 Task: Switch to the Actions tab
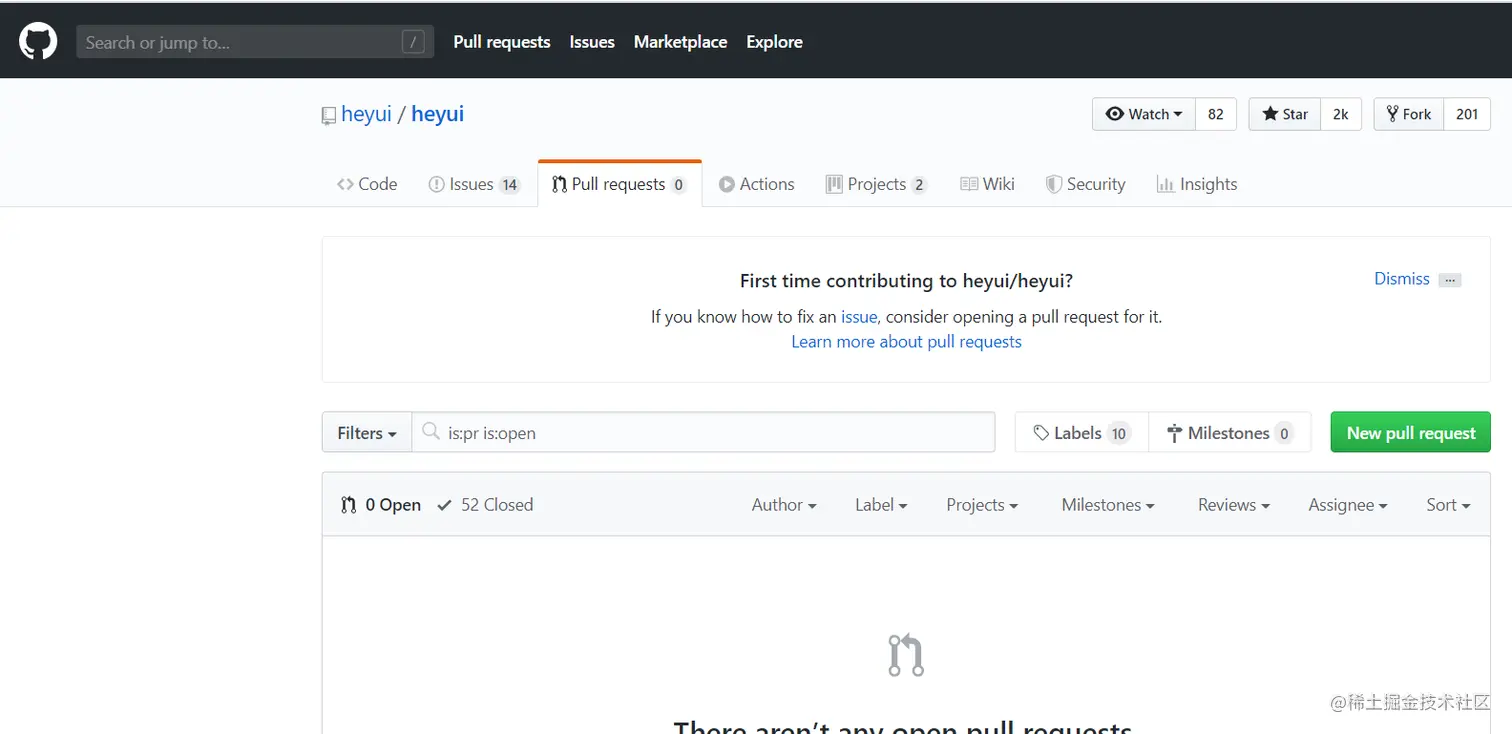pyautogui.click(x=757, y=184)
